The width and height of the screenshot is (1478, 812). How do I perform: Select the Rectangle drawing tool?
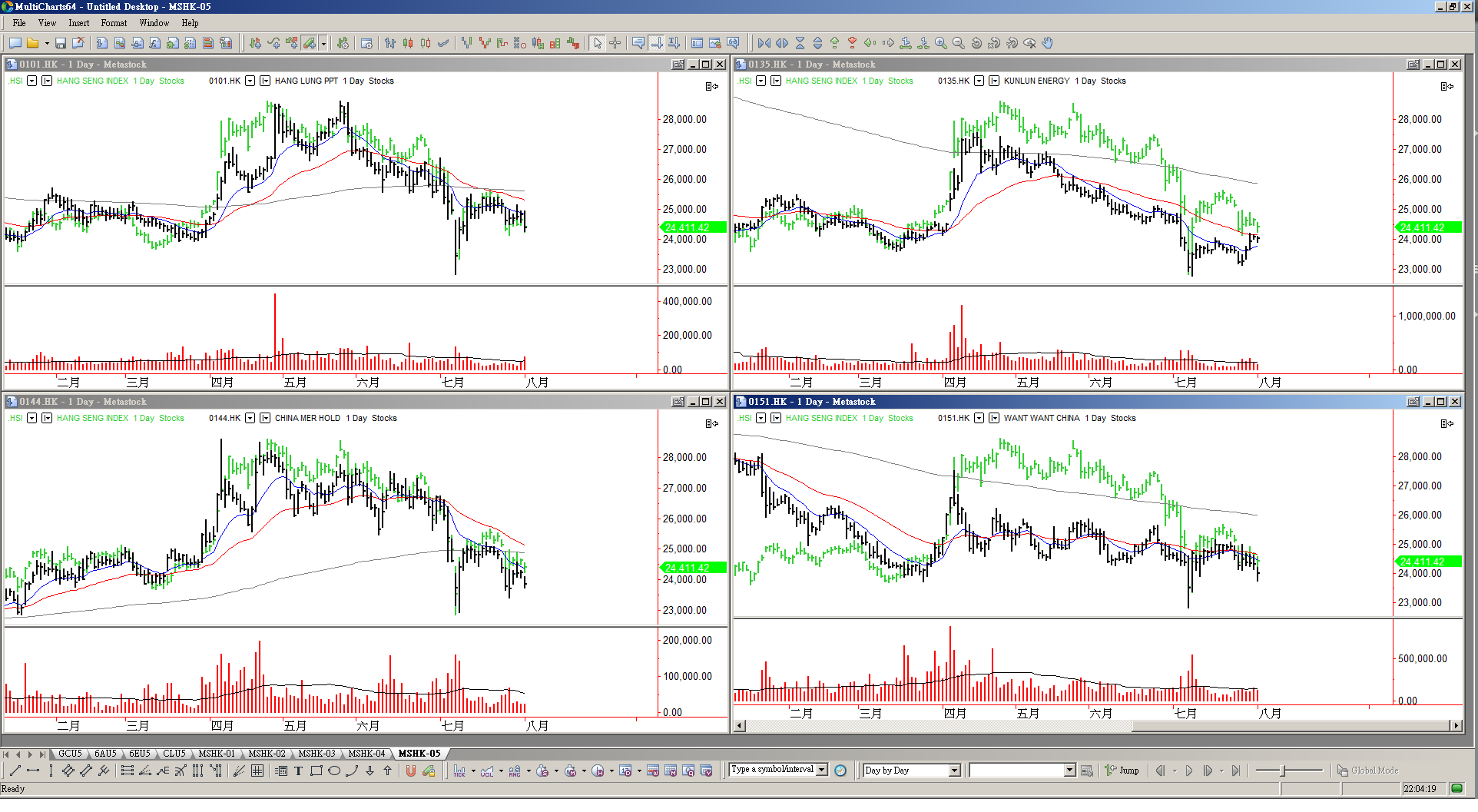(316, 771)
